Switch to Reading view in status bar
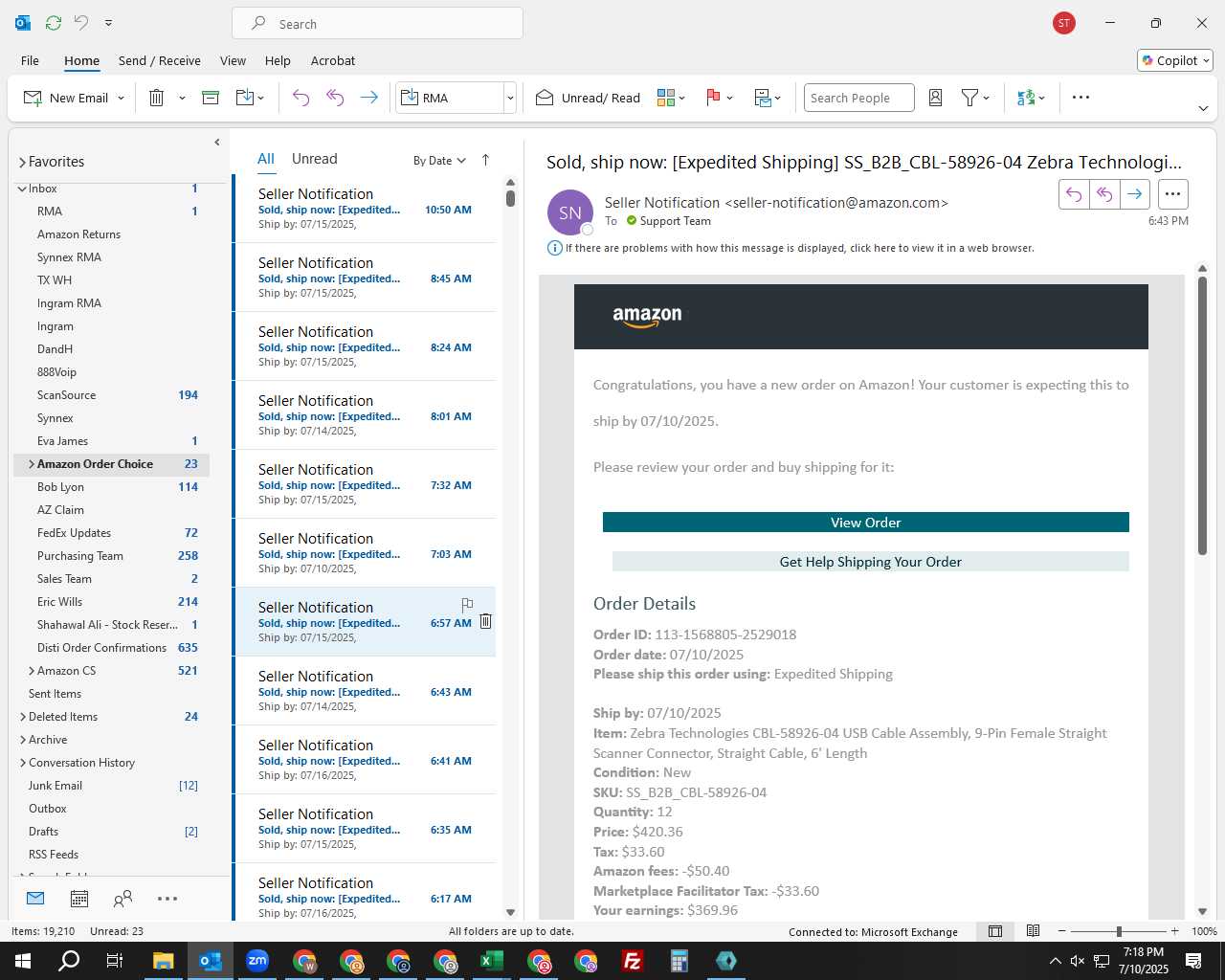 [x=1033, y=931]
